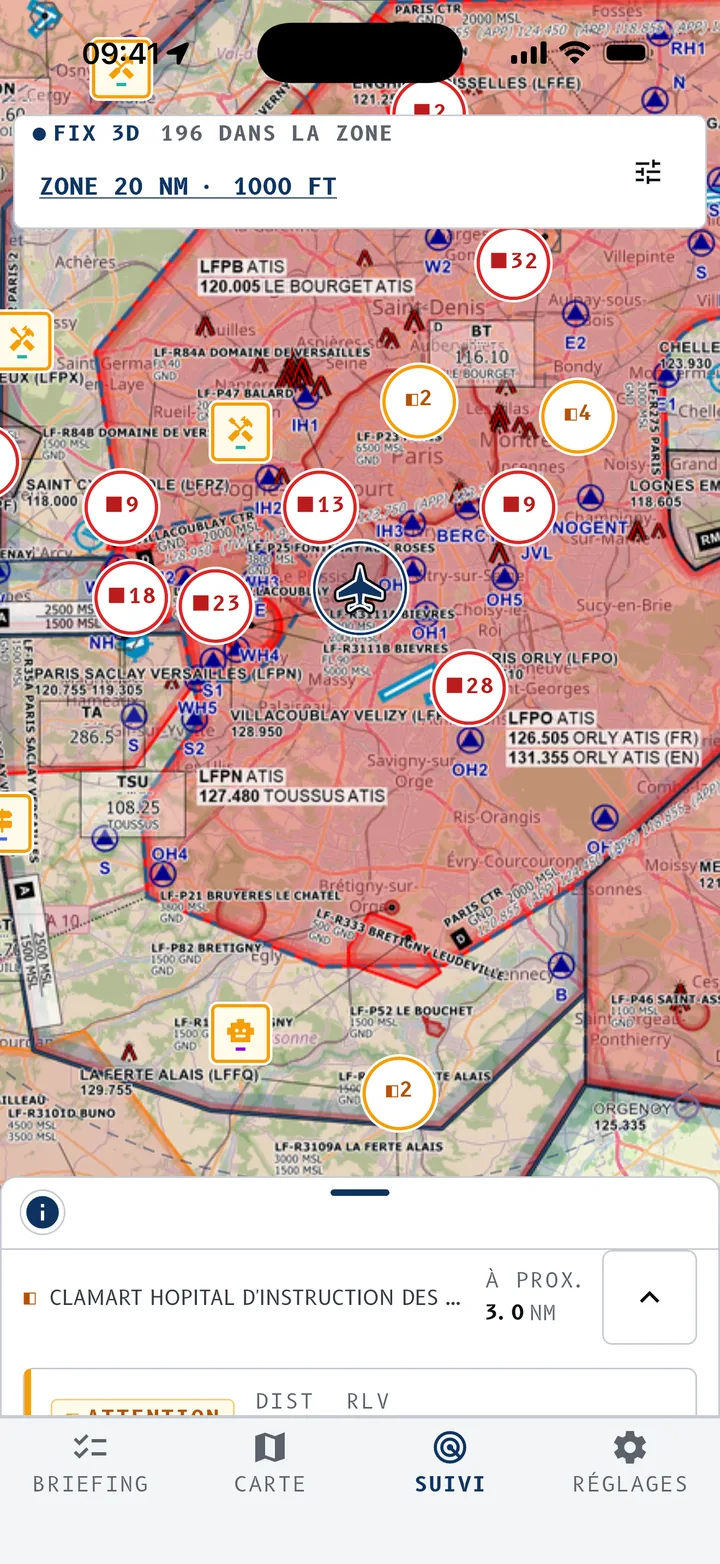Tap the 196 DANS LA ZONE count
Image resolution: width=720 pixels, height=1564 pixels.
point(276,134)
